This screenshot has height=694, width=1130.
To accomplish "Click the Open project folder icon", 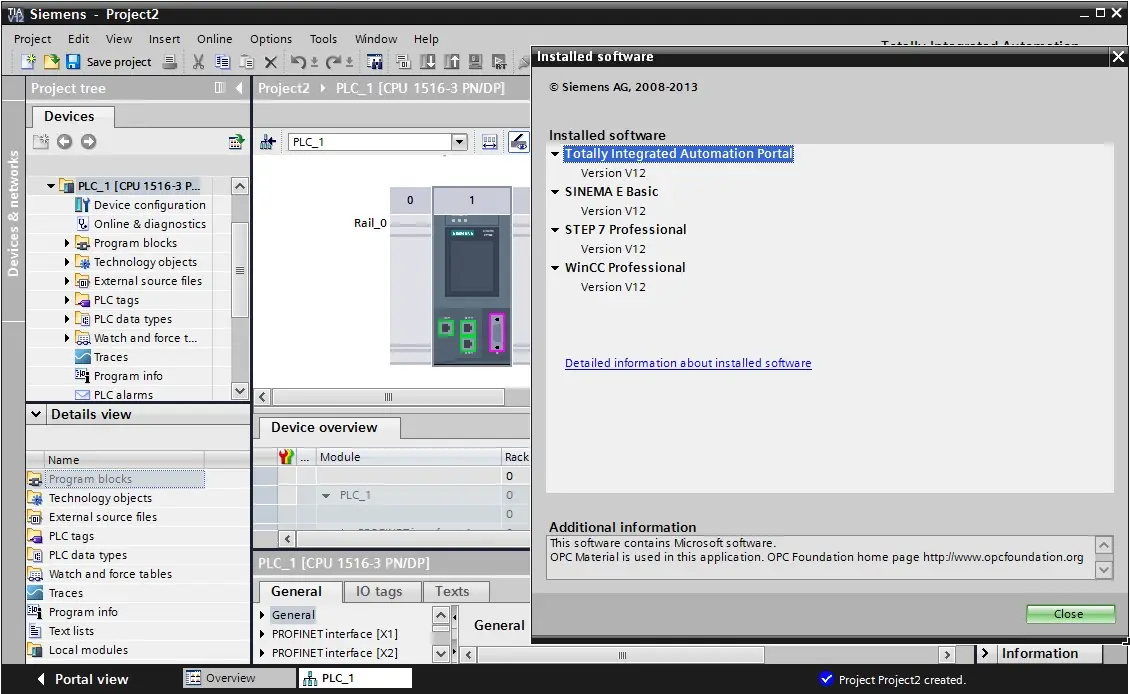I will coord(51,62).
